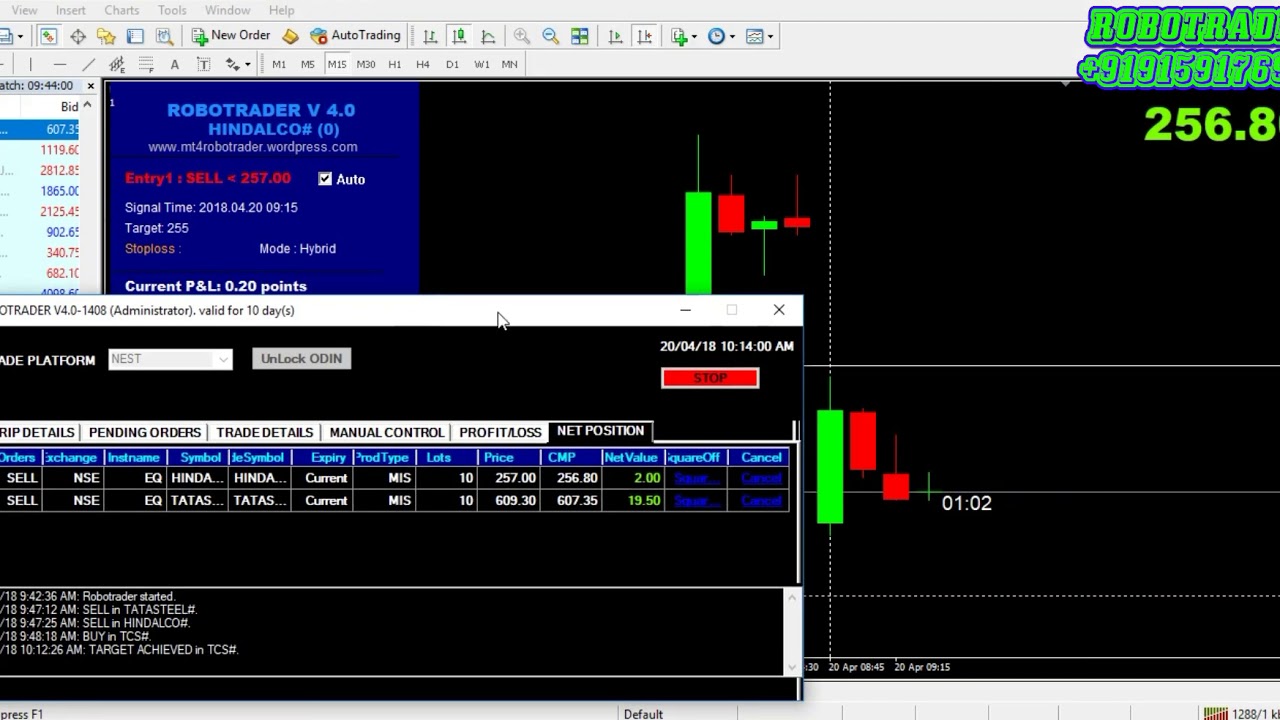Set timeframe to M1
The width and height of the screenshot is (1280, 720).
point(279,64)
